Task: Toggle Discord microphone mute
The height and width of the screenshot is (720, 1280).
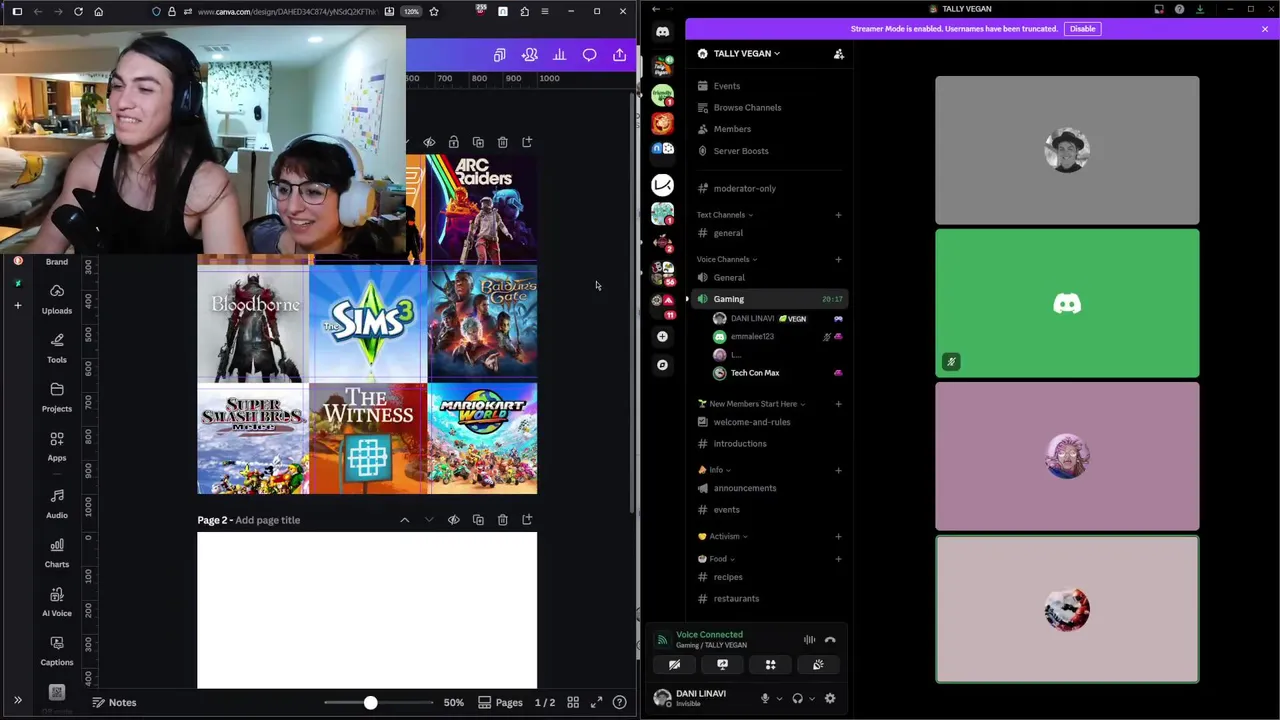Action: 765,699
